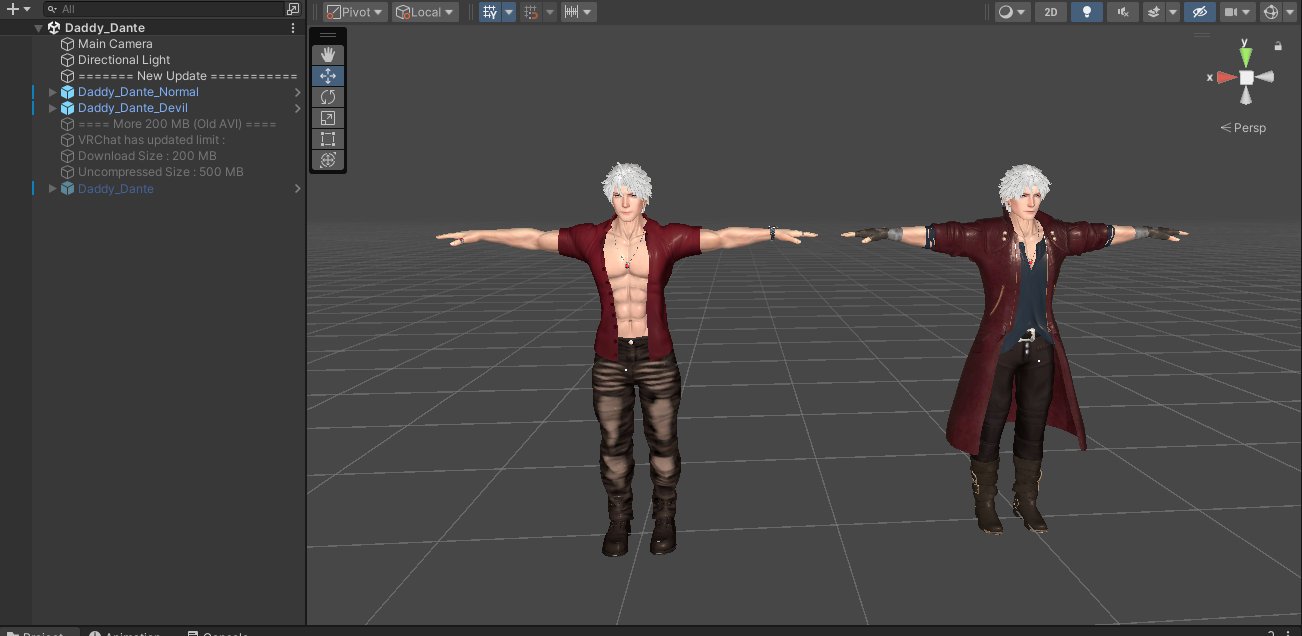Open the grid visibility options dropdown arrow
1302x636 pixels.
[509, 12]
